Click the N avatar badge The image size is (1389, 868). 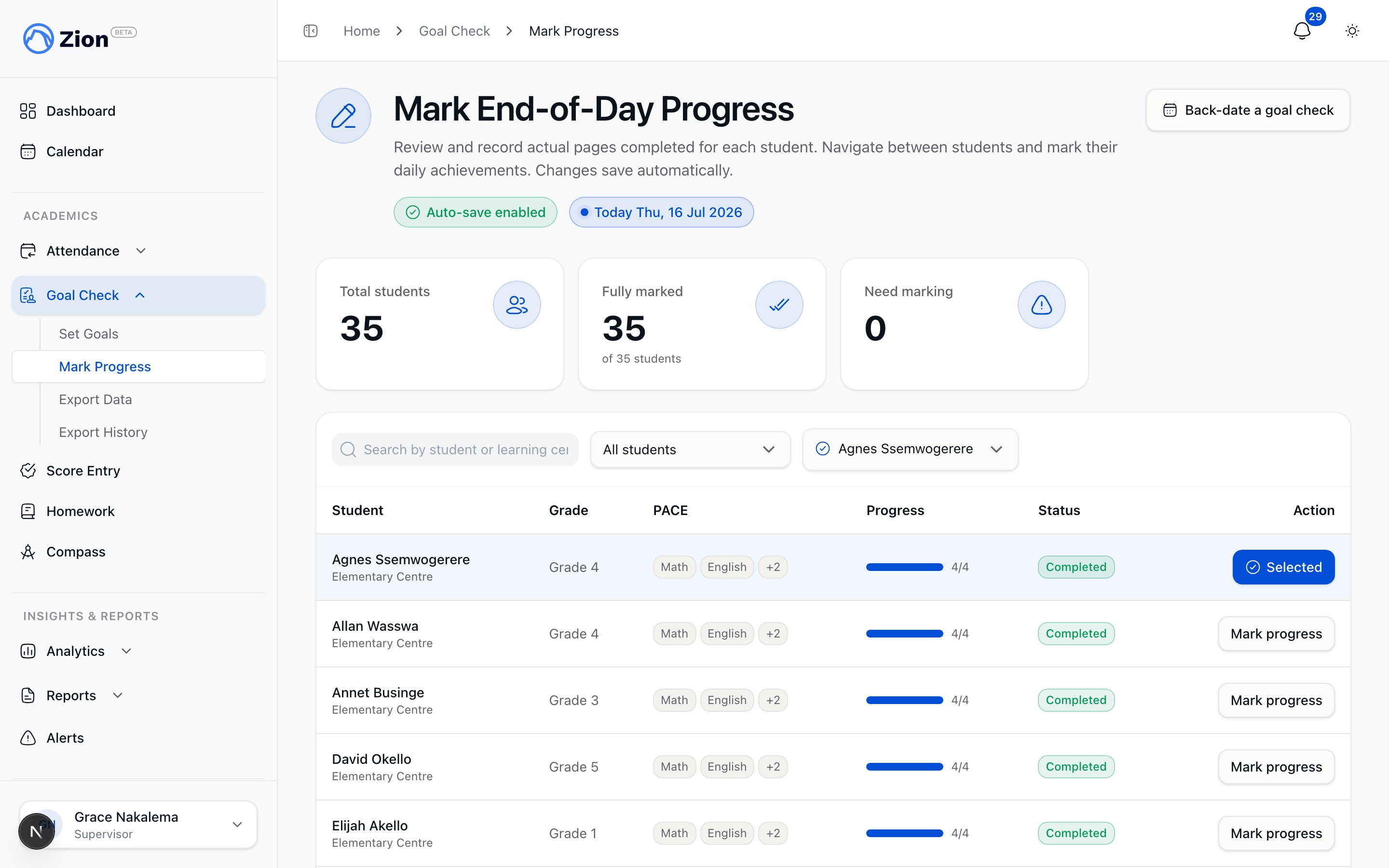click(x=36, y=831)
